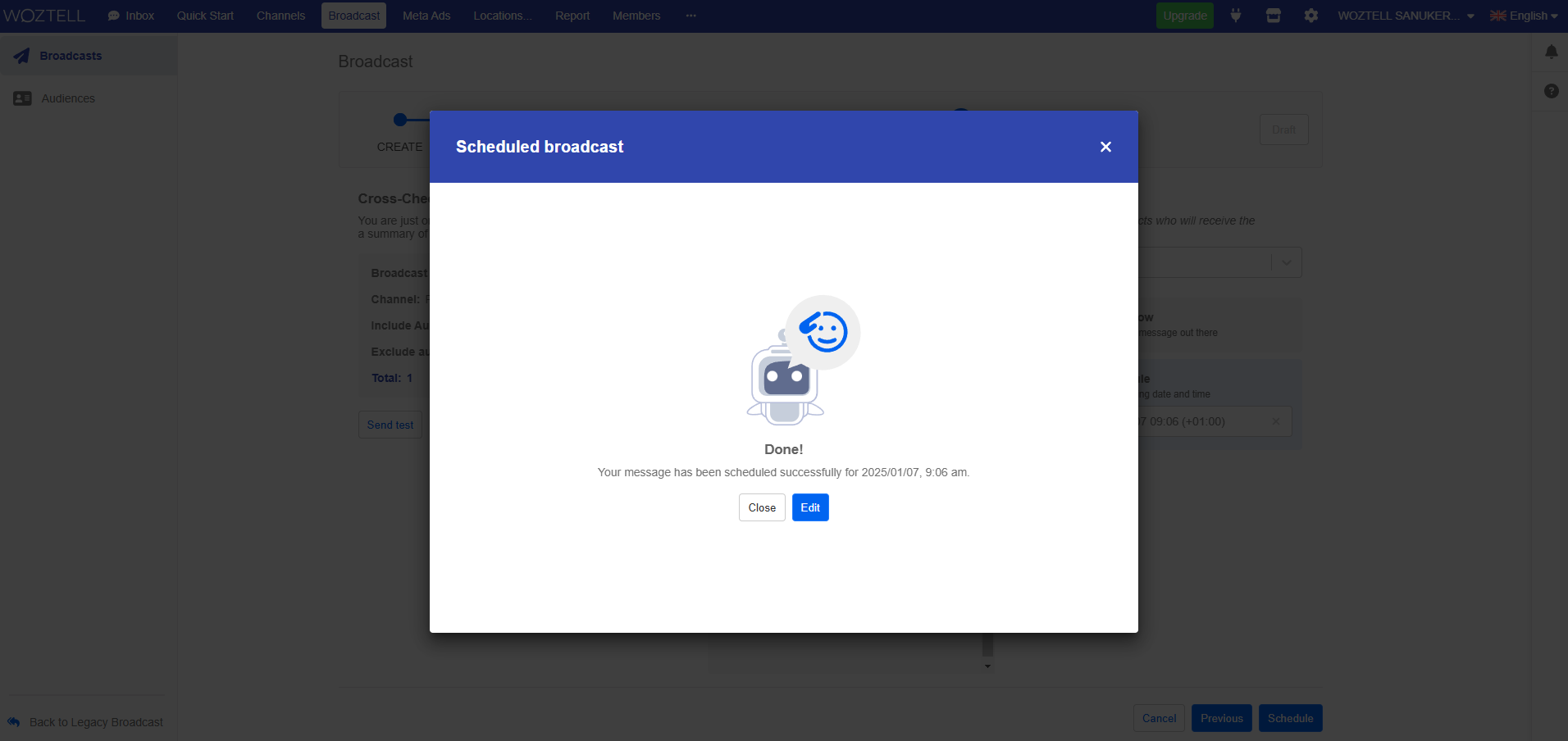
Task: Click the Send test button
Action: tap(390, 425)
